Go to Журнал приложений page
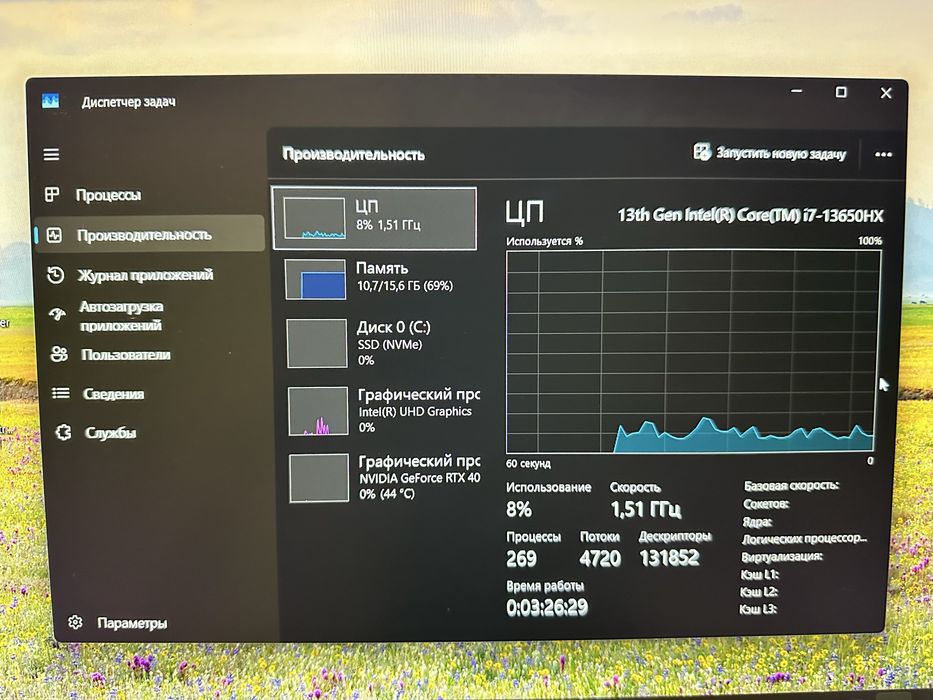This screenshot has height=700, width=933. click(x=145, y=275)
